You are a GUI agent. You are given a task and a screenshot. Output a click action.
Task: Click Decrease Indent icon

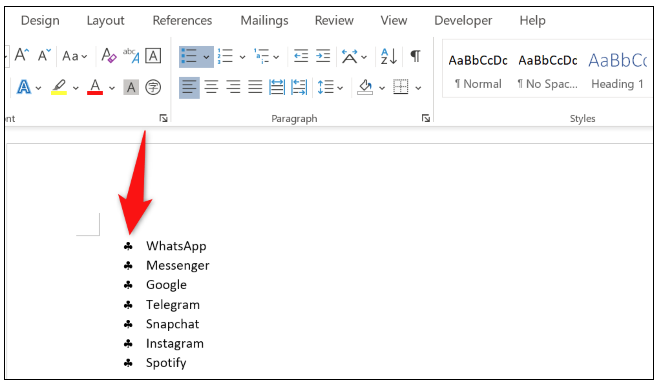[301, 56]
